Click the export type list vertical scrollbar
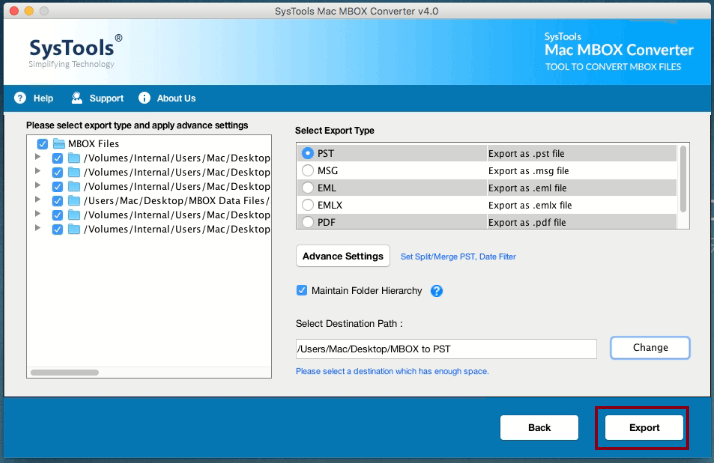Viewport: 714px width, 463px height. click(x=683, y=179)
